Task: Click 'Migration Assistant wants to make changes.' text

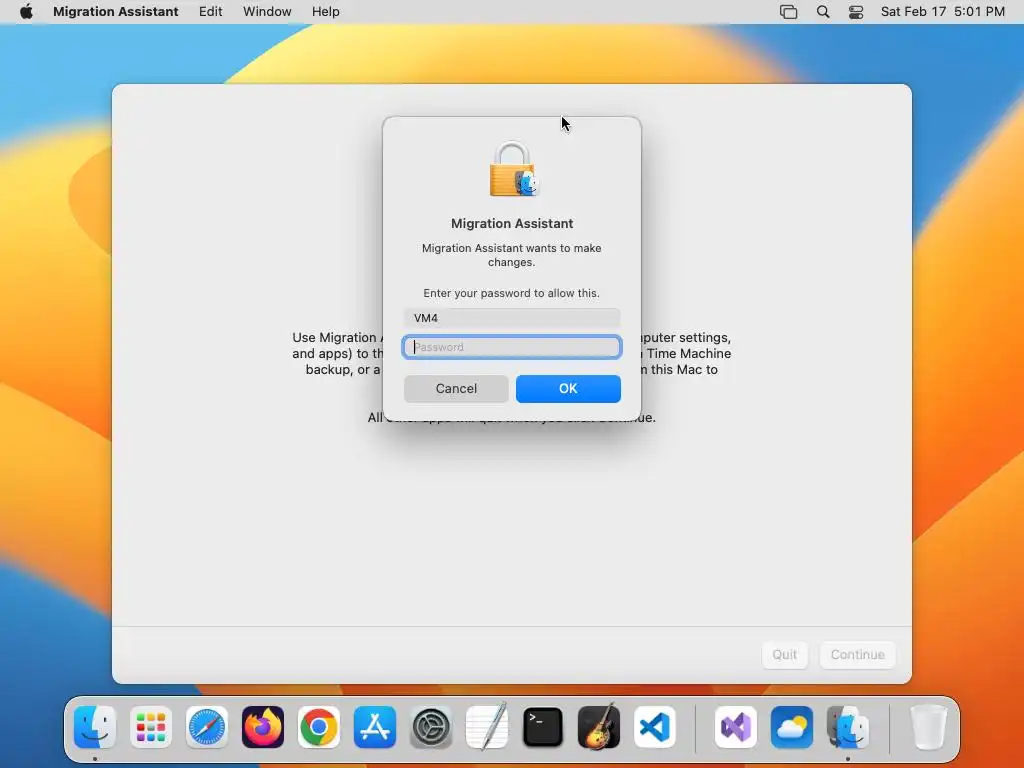Action: [x=511, y=255]
